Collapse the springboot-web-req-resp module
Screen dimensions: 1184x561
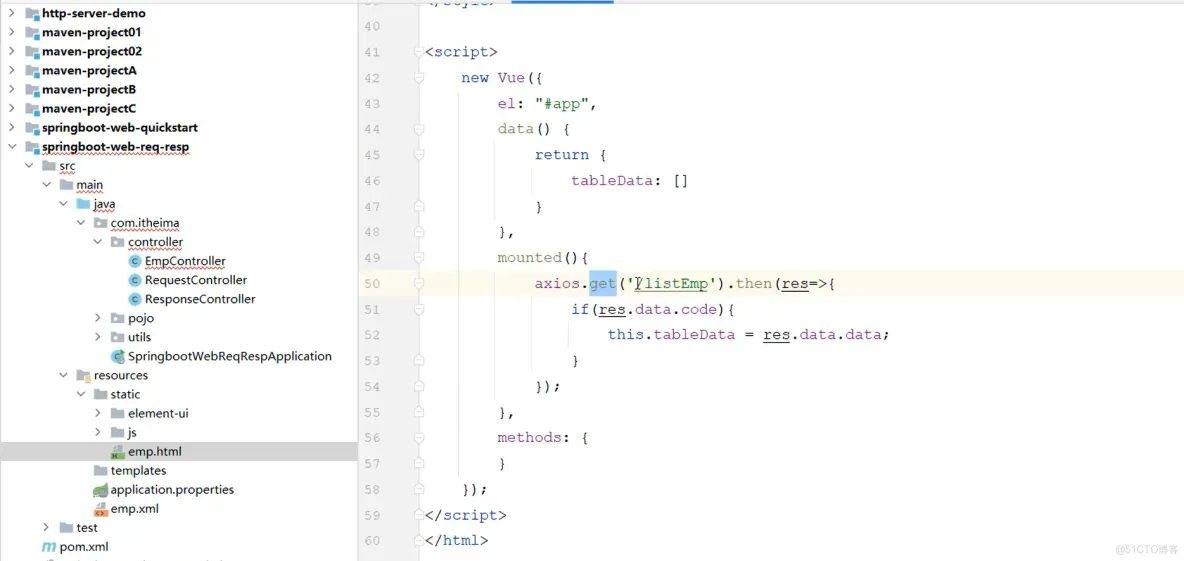[x=11, y=146]
